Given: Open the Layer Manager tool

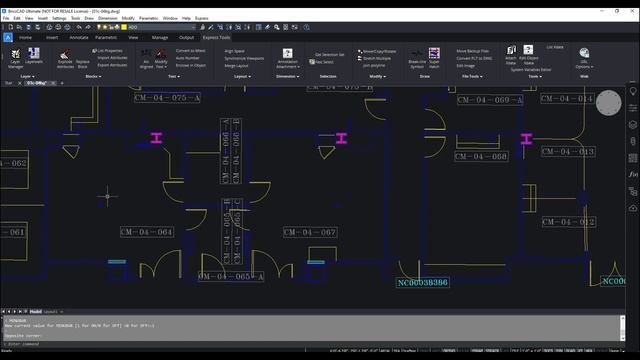Looking at the screenshot, I should tap(15, 58).
